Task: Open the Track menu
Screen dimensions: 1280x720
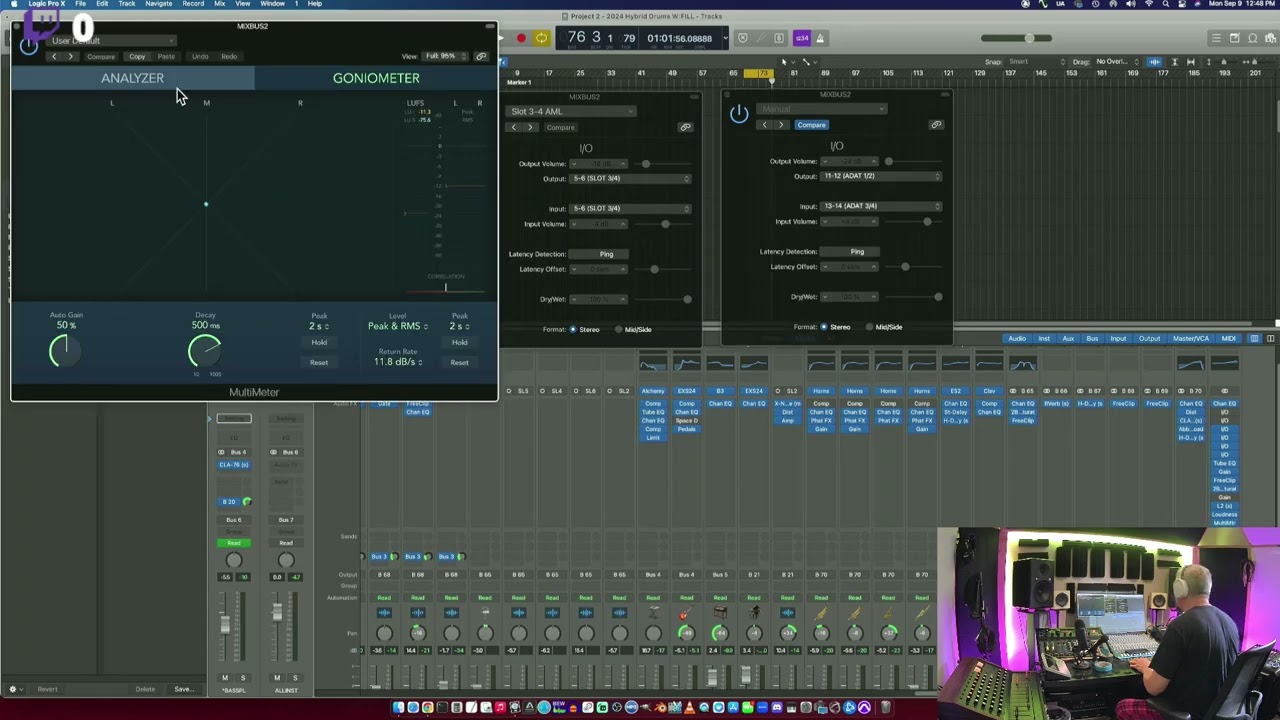Action: (x=127, y=4)
